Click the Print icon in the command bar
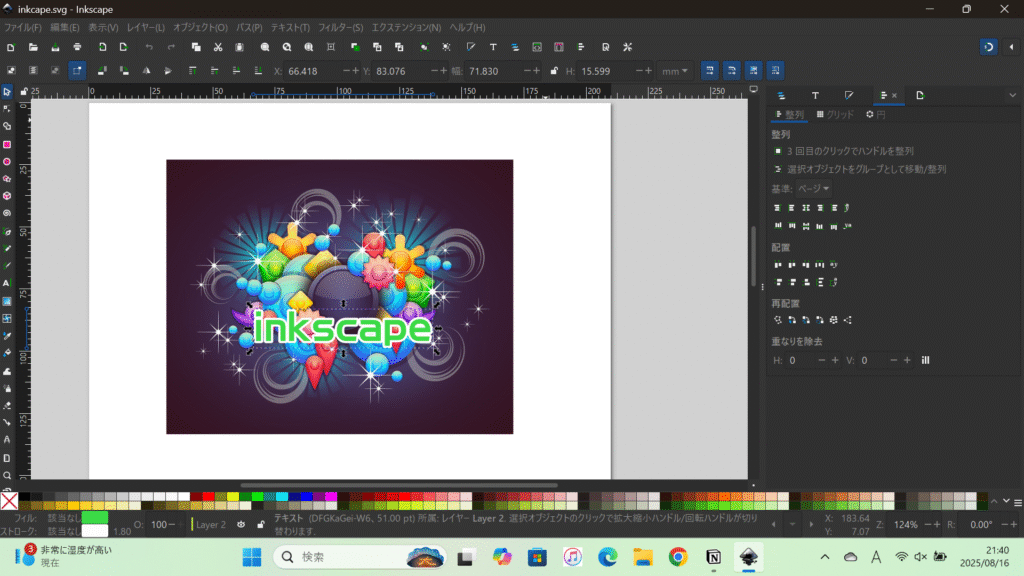Screen dimensions: 1024x576 tap(77, 47)
